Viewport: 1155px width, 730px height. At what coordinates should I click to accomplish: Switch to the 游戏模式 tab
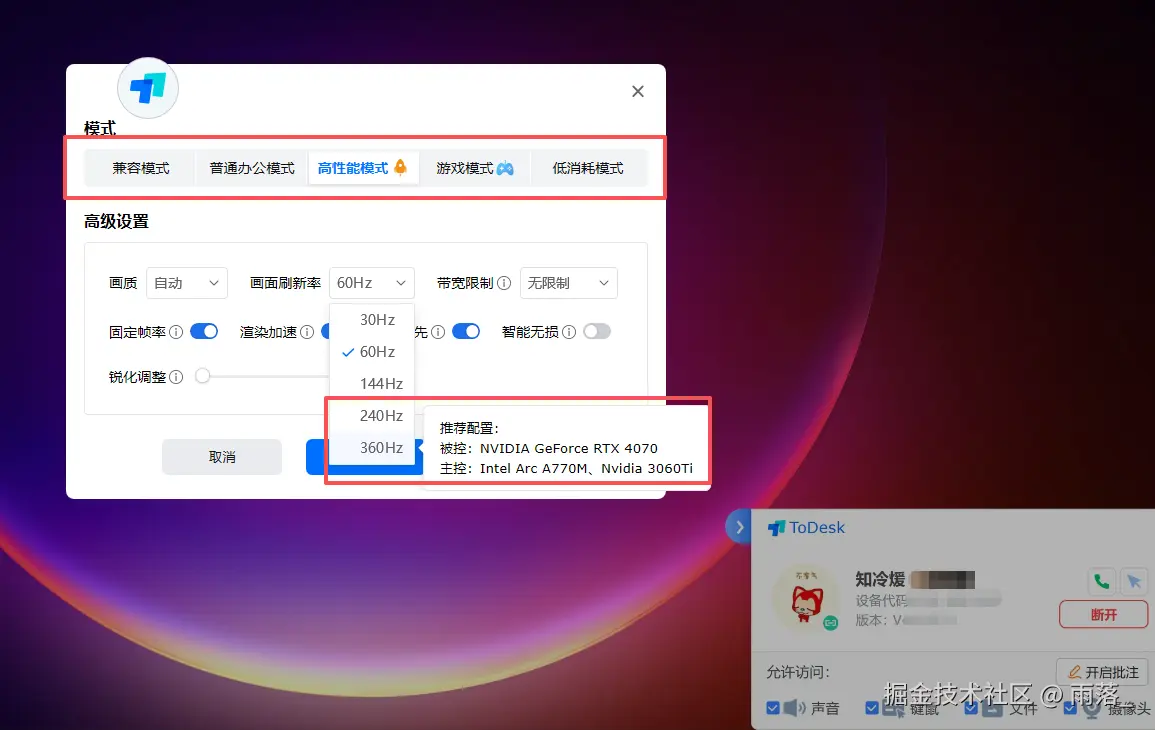tap(475, 168)
